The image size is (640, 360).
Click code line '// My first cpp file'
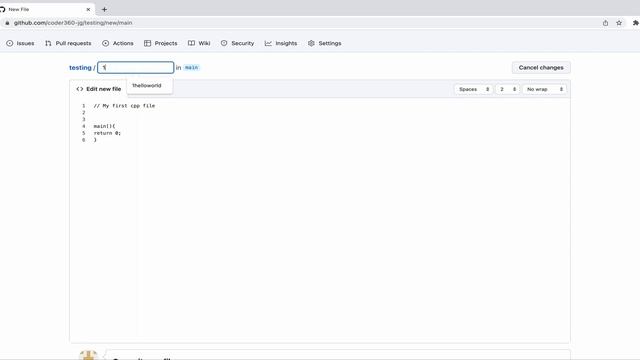click(x=124, y=106)
